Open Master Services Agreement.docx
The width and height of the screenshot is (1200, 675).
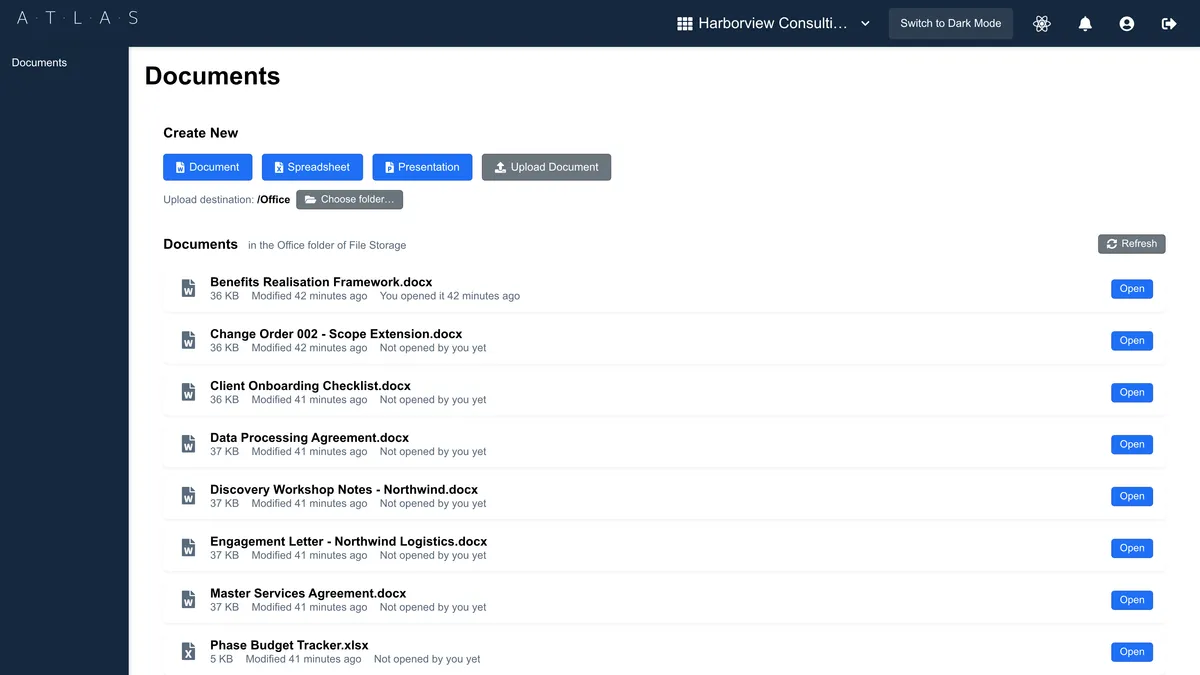[x=1132, y=600]
